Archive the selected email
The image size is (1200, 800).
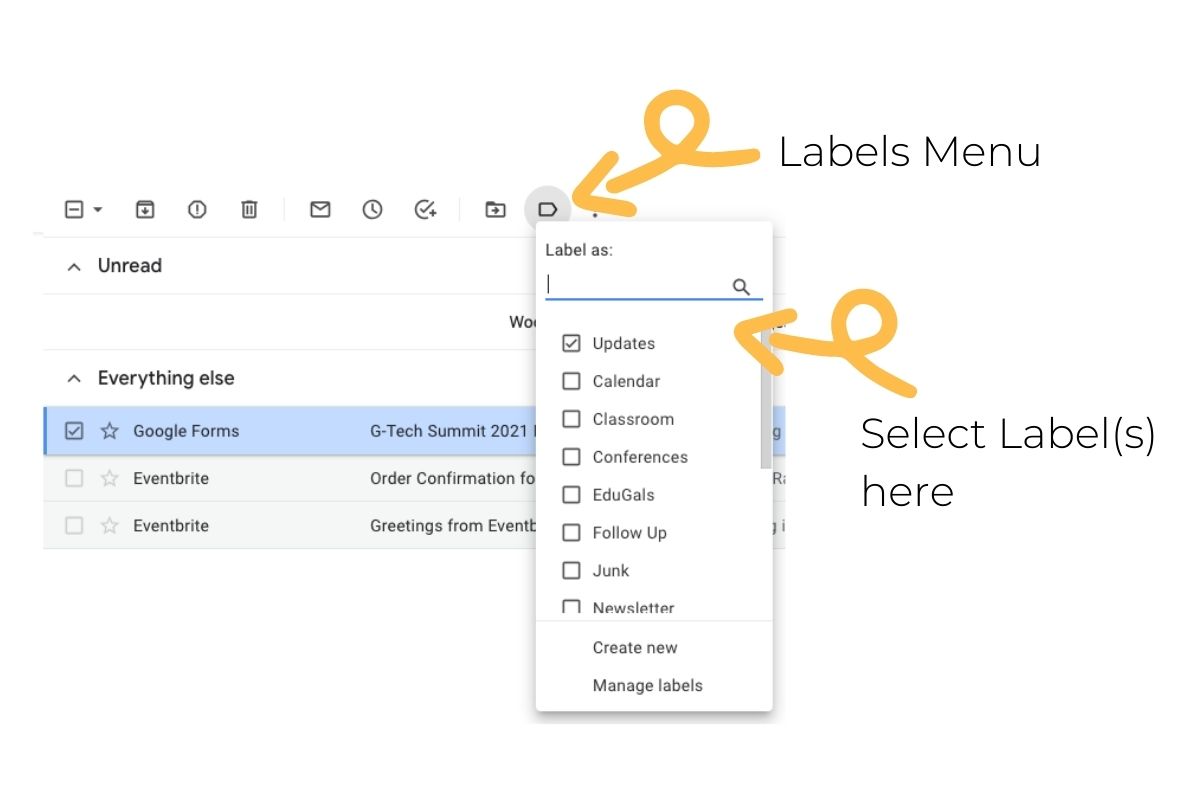[x=144, y=209]
